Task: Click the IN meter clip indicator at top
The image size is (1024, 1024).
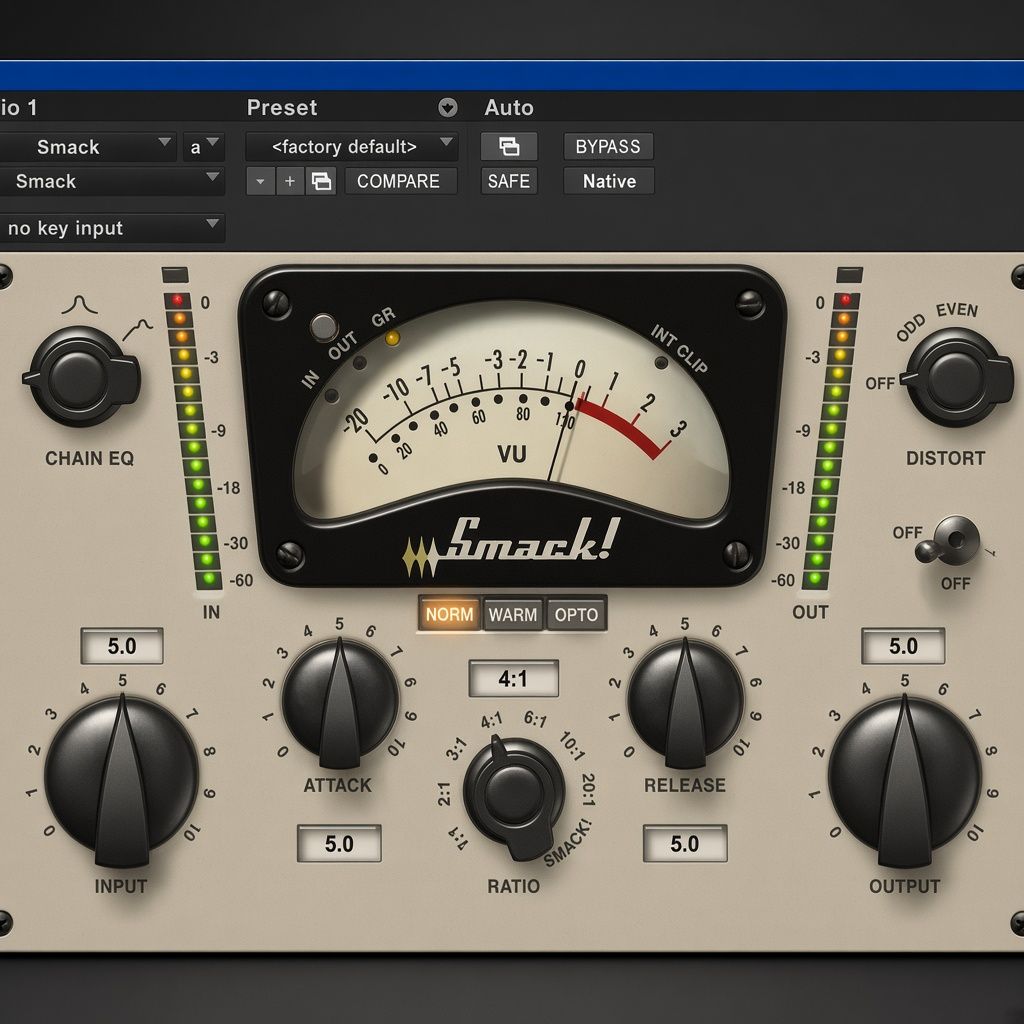Action: (175, 274)
